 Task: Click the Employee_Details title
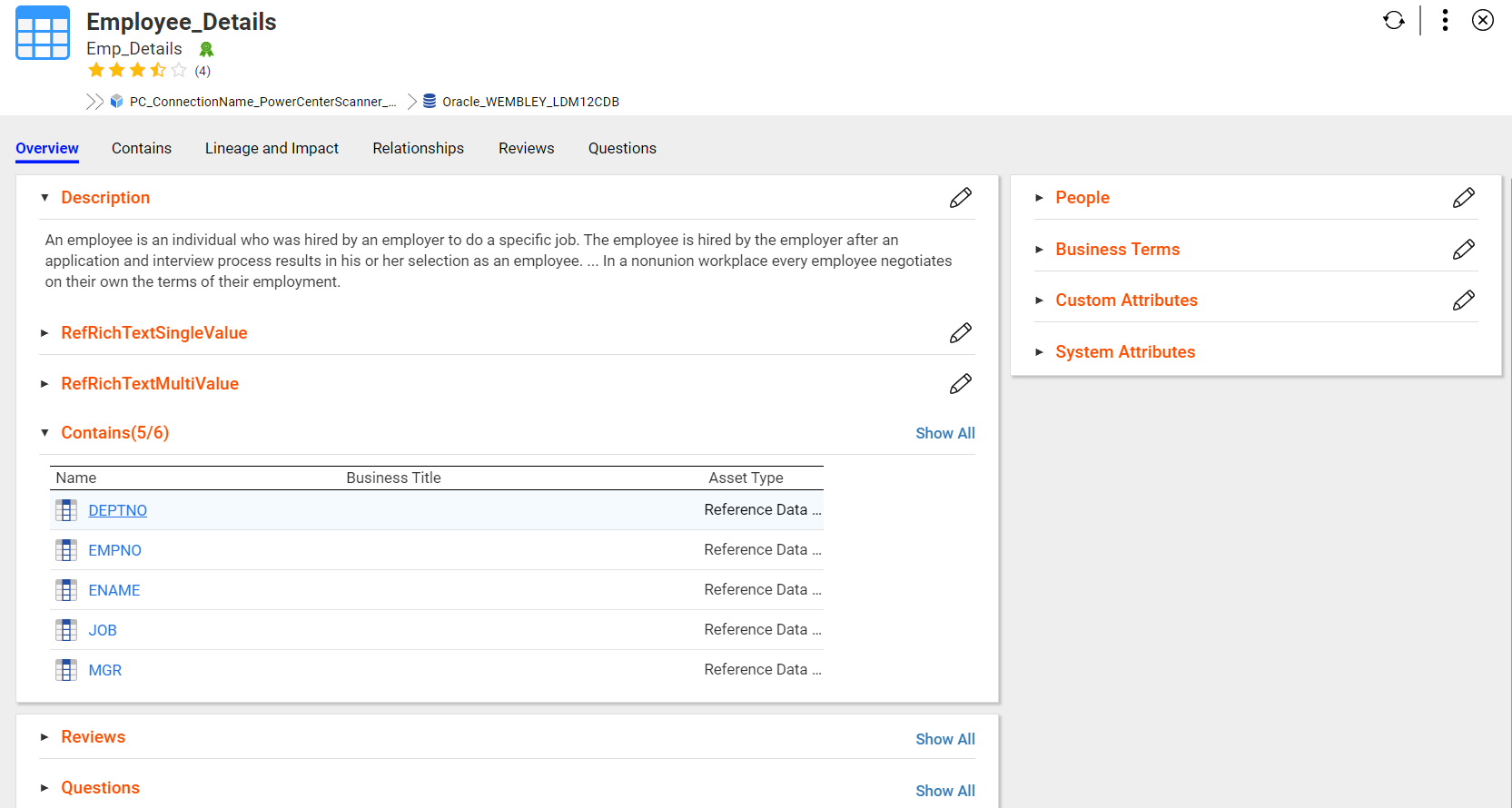coord(182,22)
